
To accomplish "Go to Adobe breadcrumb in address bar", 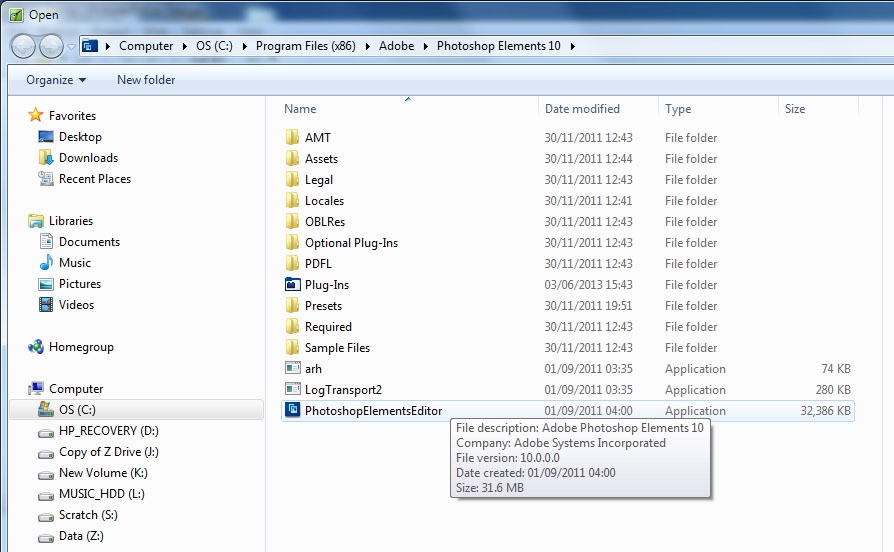I will click(x=397, y=46).
